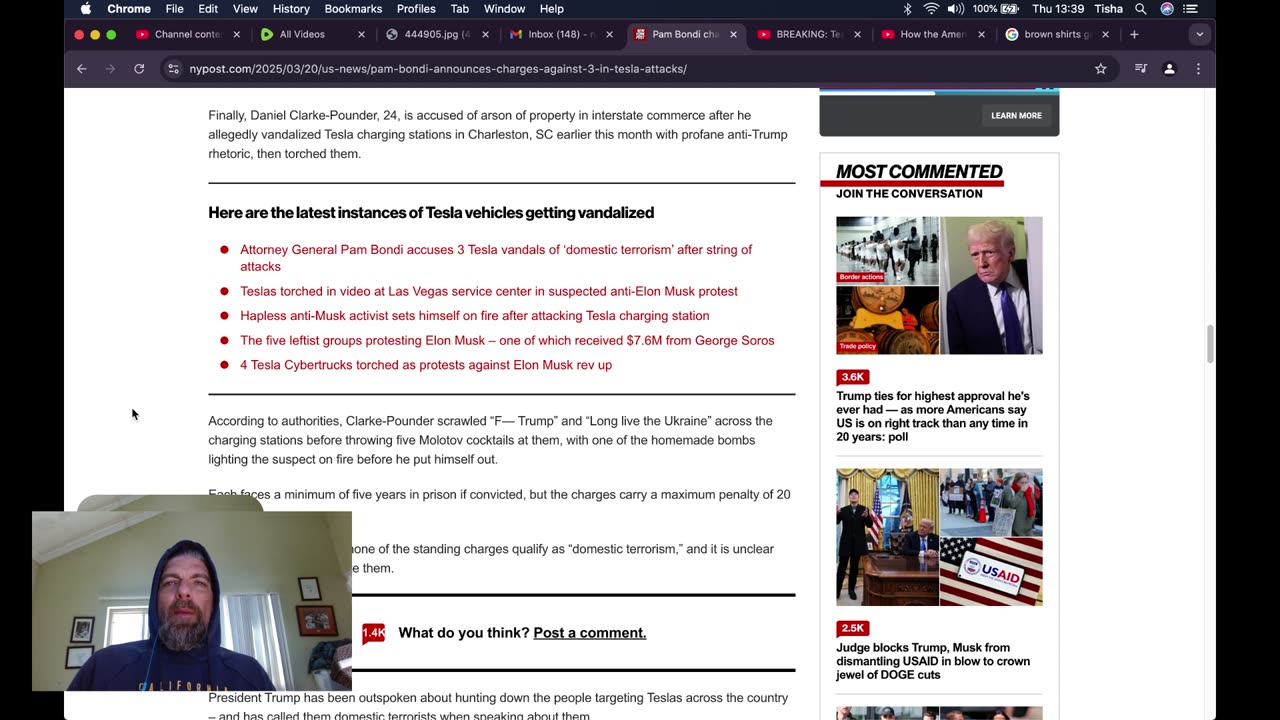Click the page vertical scrollbar thumb
This screenshot has height=720, width=1280.
[x=1210, y=344]
